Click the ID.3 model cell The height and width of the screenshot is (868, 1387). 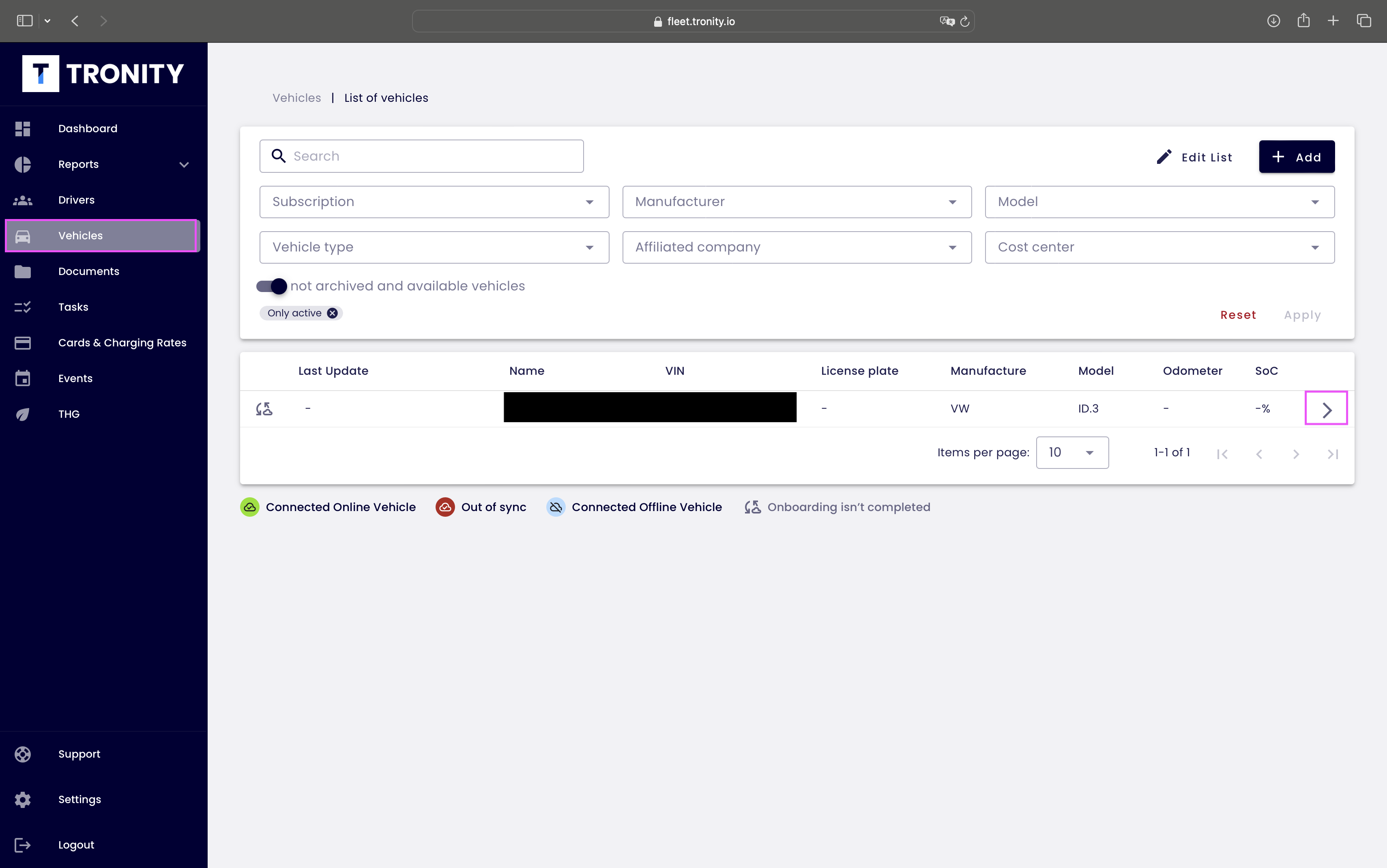[x=1088, y=409]
